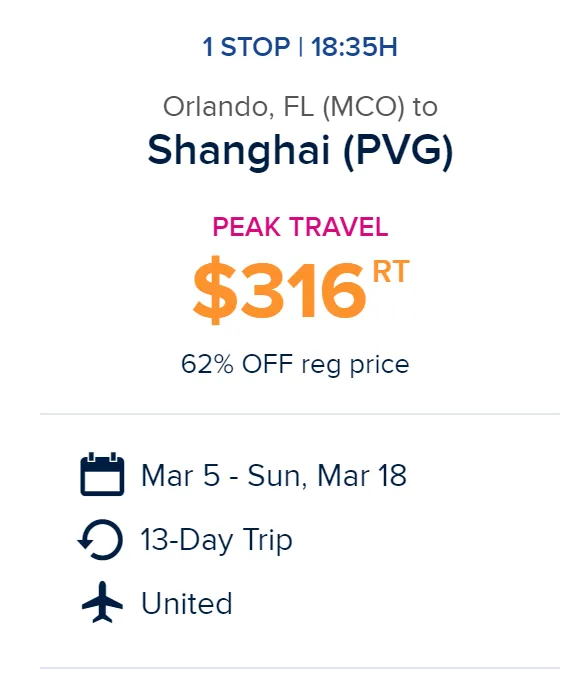
Task: Click the 18:35H flight duration text
Action: 354,47
